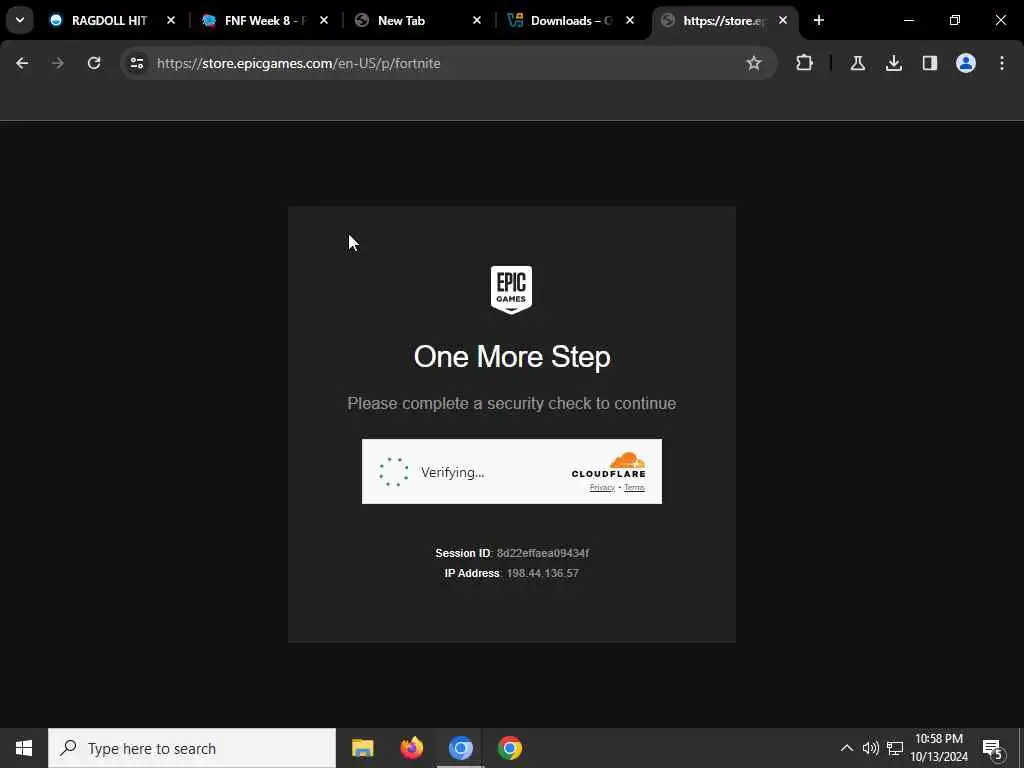The height and width of the screenshot is (768, 1024).
Task: Bookmark this page with star icon
Action: pos(754,63)
